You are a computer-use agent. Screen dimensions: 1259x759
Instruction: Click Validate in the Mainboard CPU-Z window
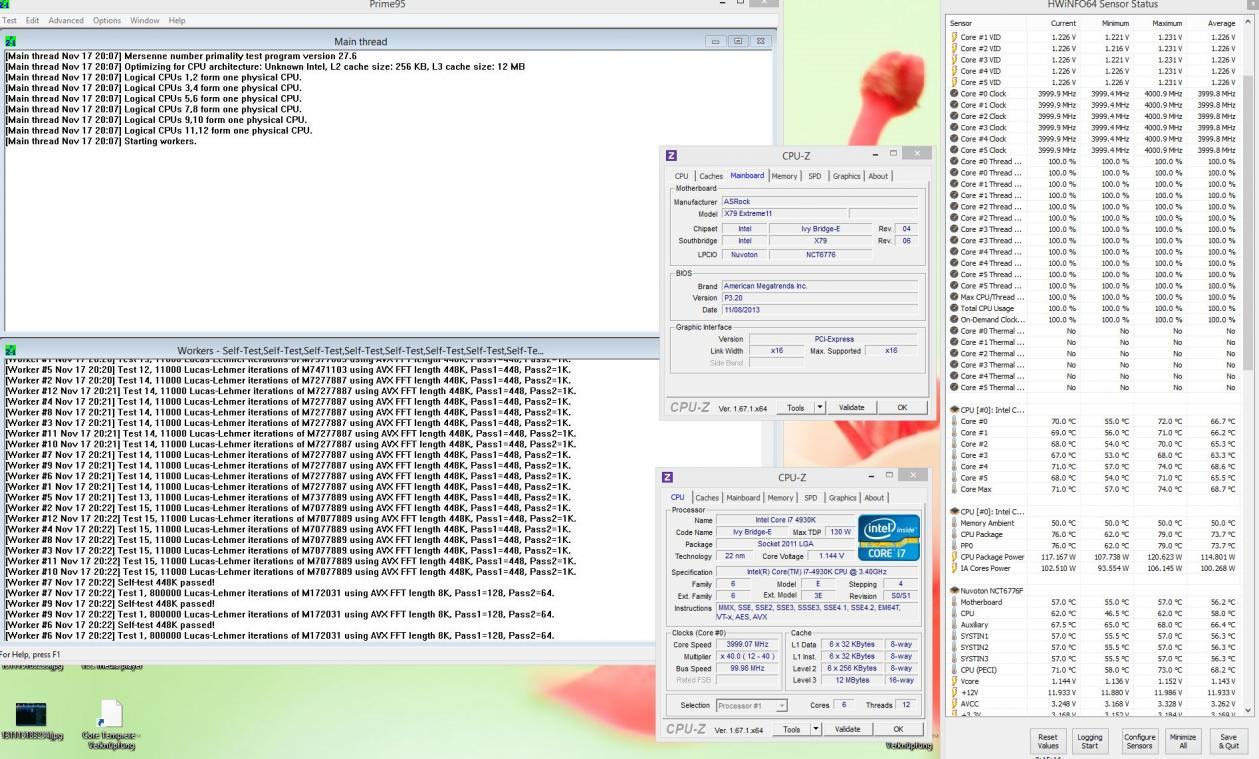click(850, 408)
